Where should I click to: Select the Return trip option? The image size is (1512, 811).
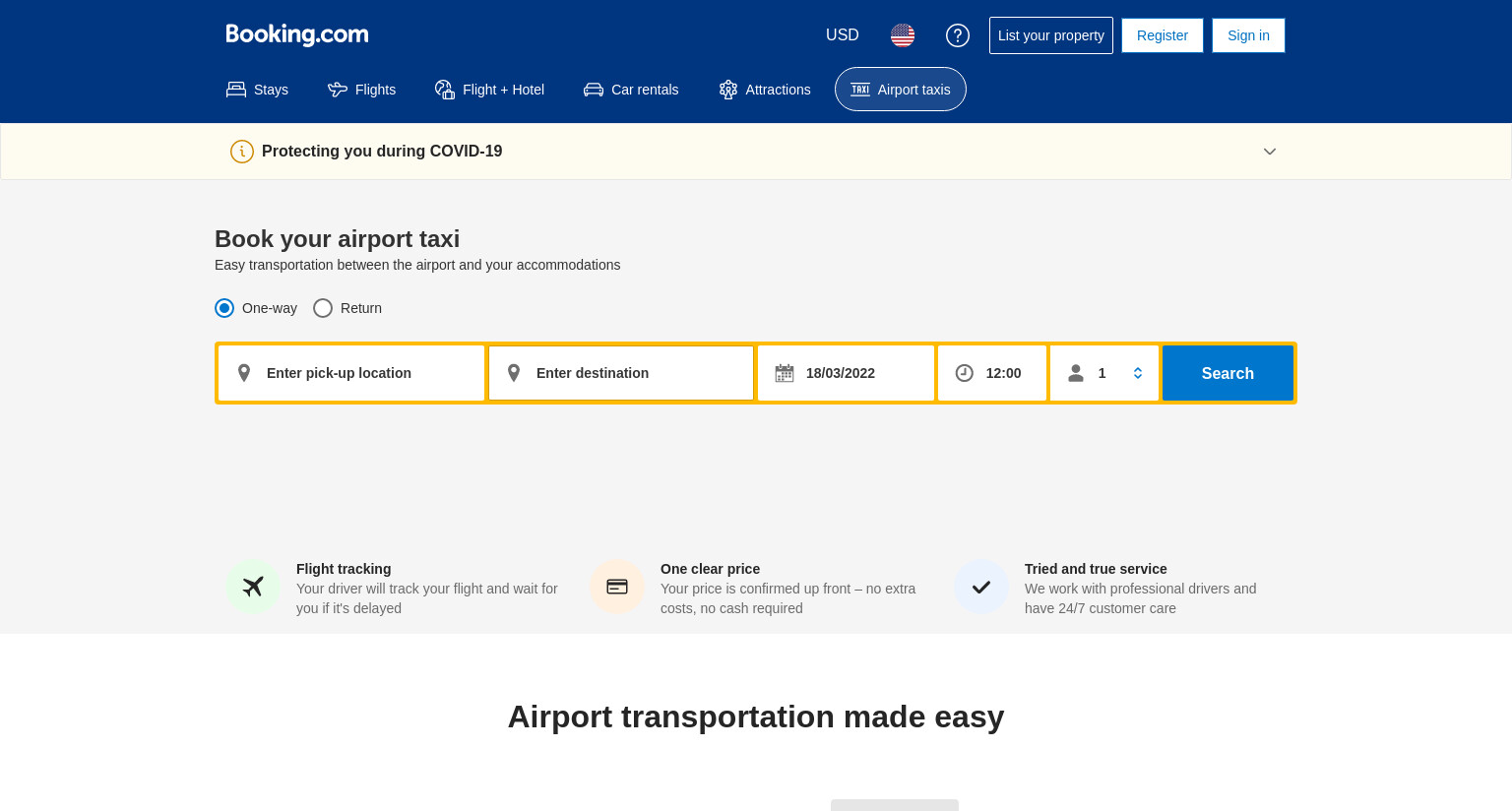pos(347,308)
